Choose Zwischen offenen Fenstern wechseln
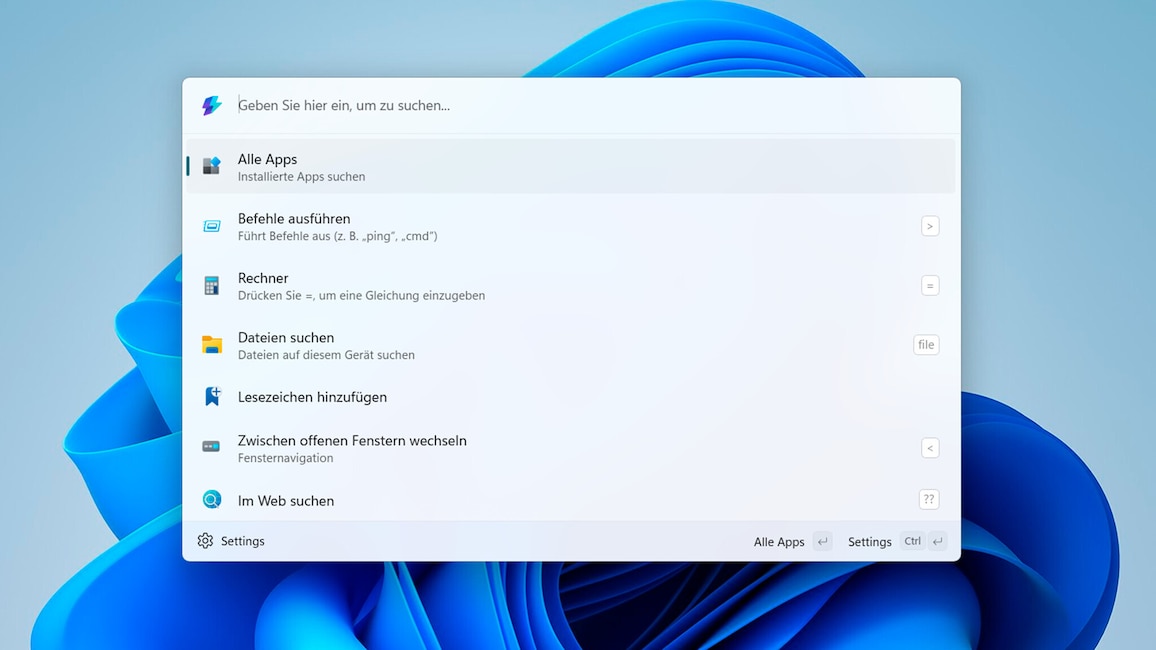 [x=571, y=448]
